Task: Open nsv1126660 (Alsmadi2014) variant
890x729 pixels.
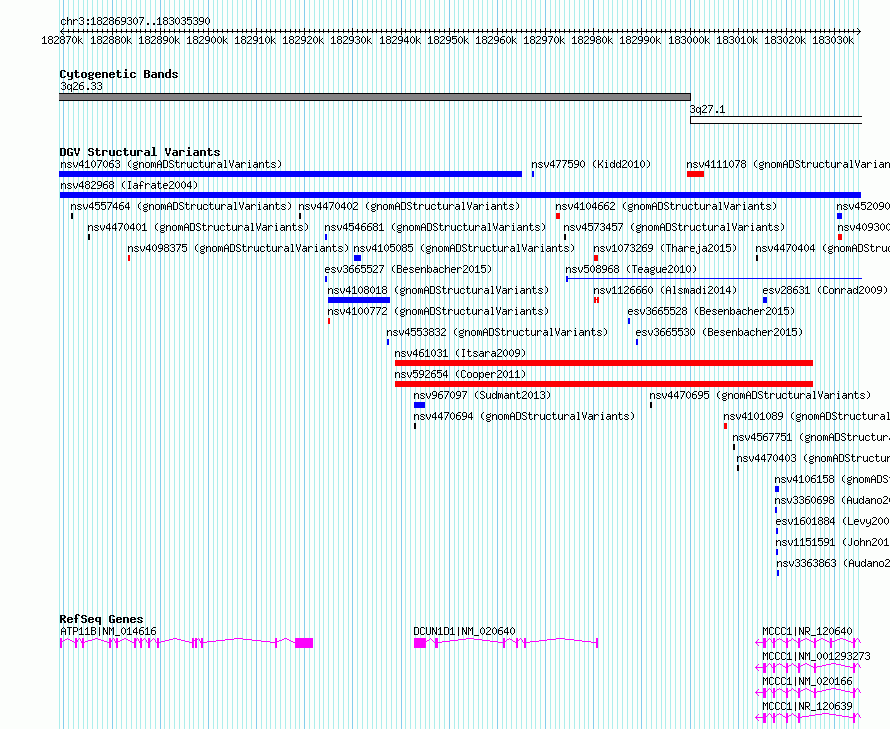Action: tap(665, 290)
